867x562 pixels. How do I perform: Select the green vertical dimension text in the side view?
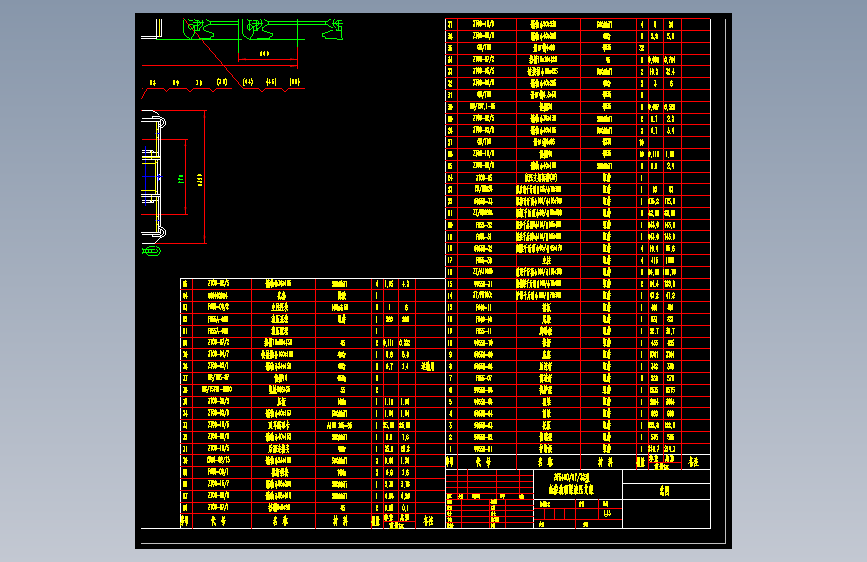pos(181,179)
